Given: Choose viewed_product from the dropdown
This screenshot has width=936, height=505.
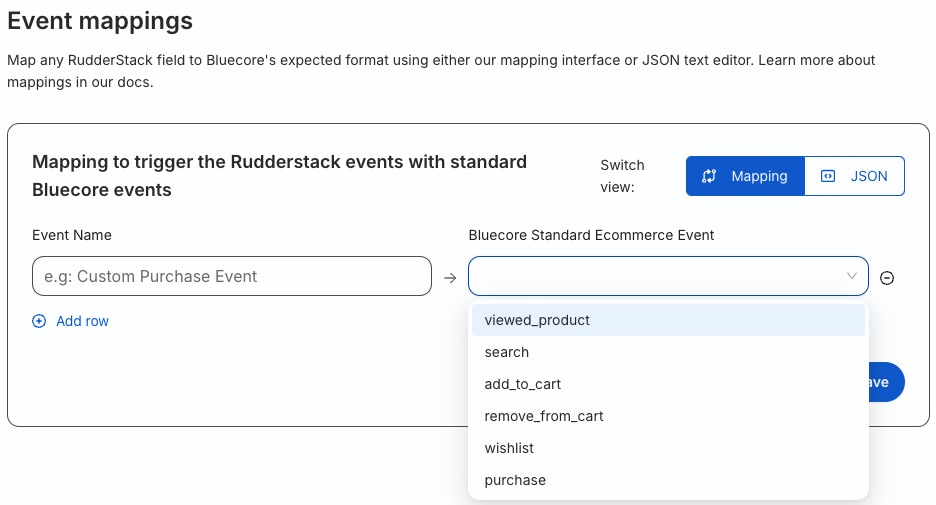Looking at the screenshot, I should click(668, 320).
